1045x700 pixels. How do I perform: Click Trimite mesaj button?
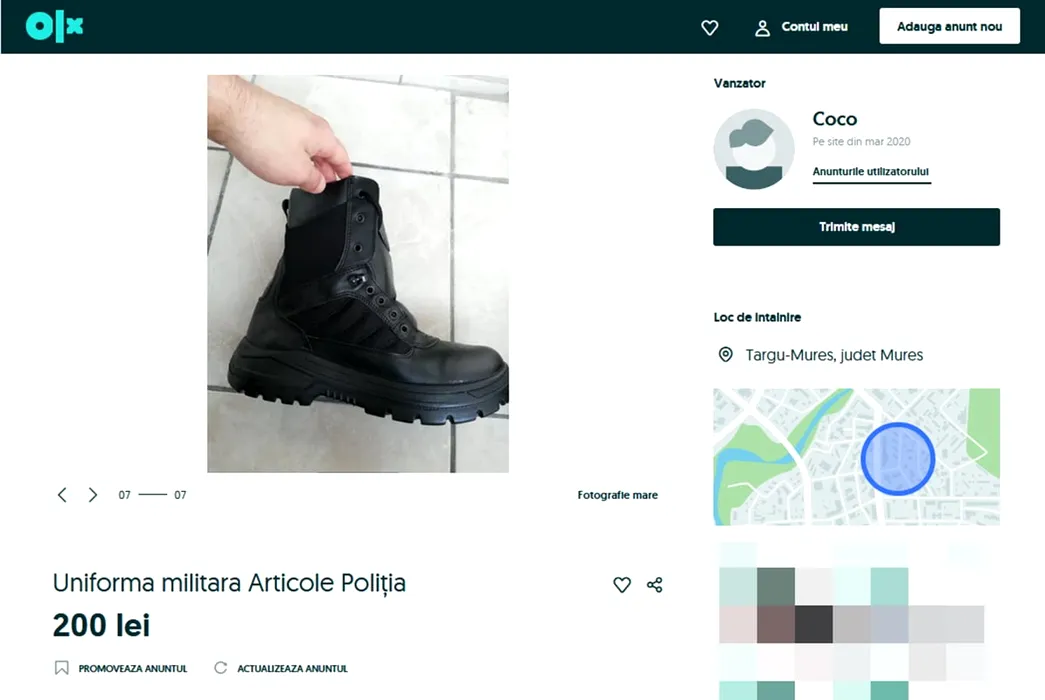[x=856, y=227]
